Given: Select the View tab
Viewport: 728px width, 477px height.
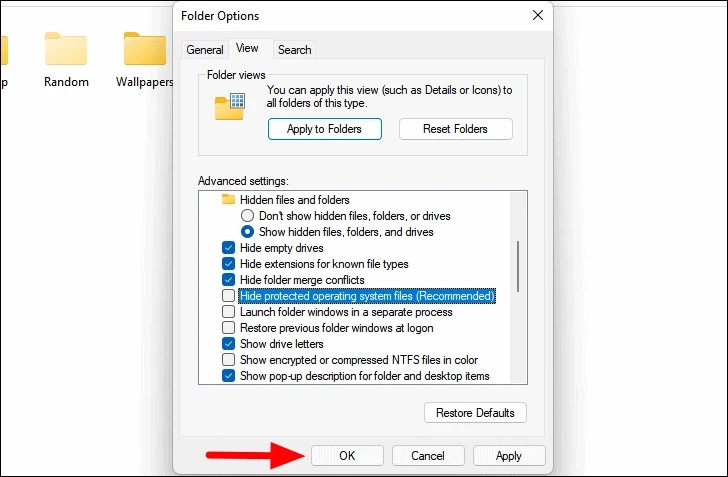Looking at the screenshot, I should 247,48.
